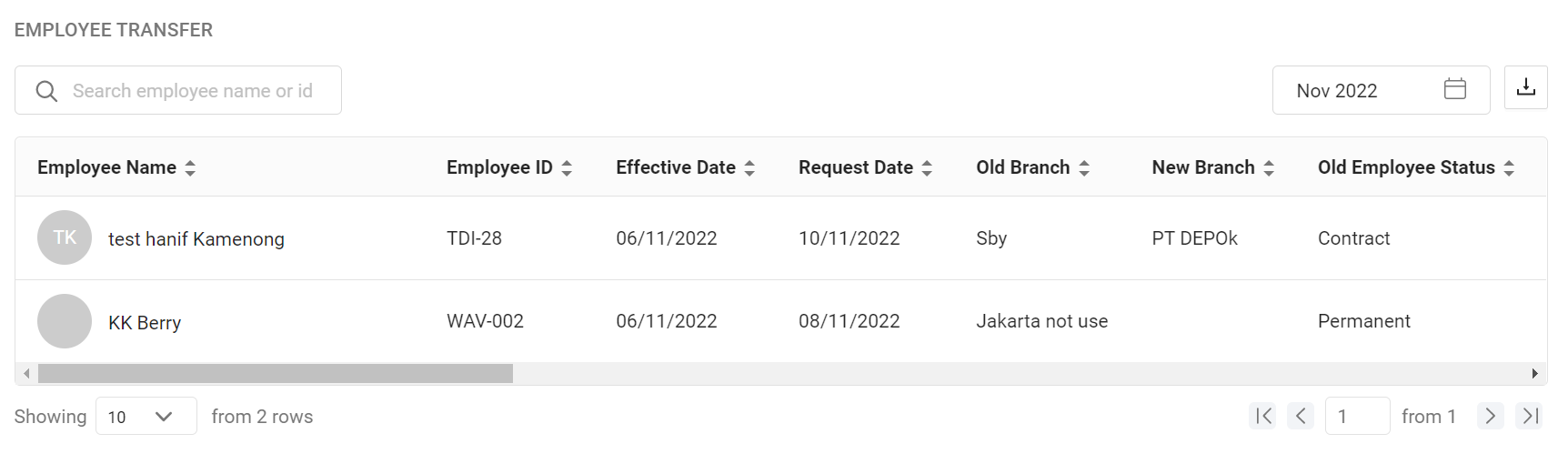Go to the previous page
This screenshot has height=464, width=1568.
click(x=1301, y=416)
